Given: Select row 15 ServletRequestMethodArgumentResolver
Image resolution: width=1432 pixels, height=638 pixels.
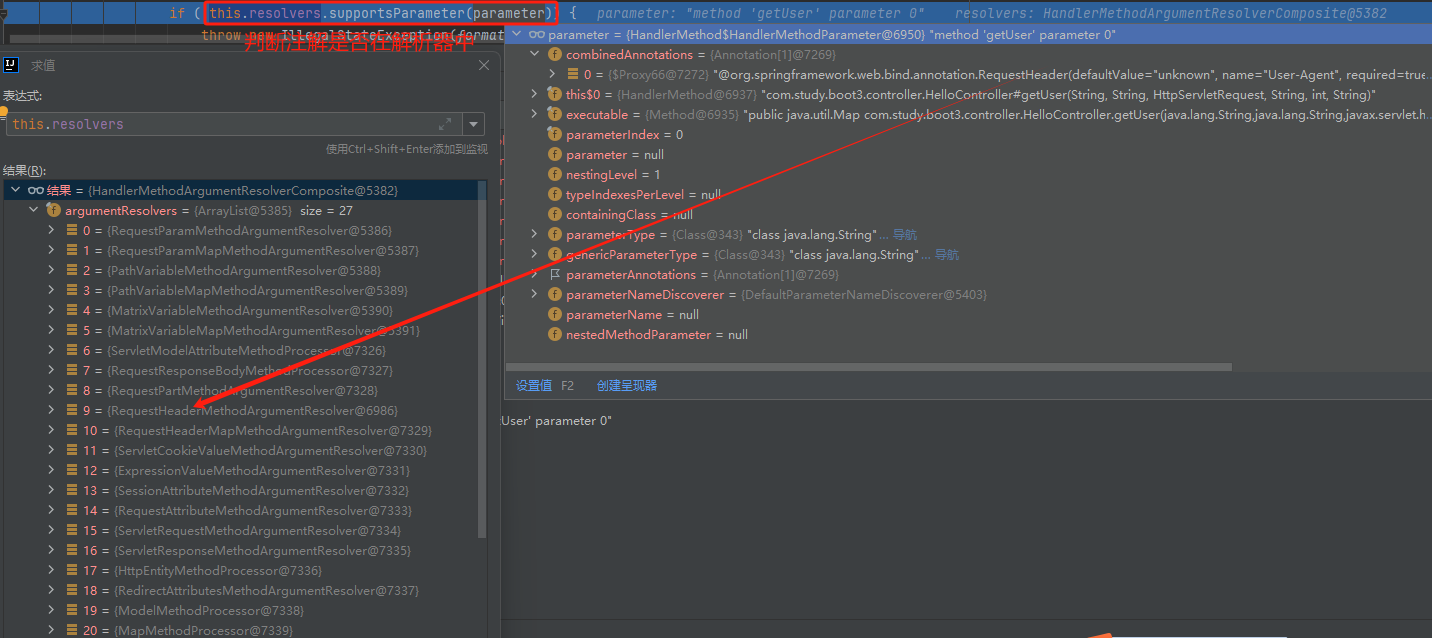Looking at the screenshot, I should click(x=240, y=530).
